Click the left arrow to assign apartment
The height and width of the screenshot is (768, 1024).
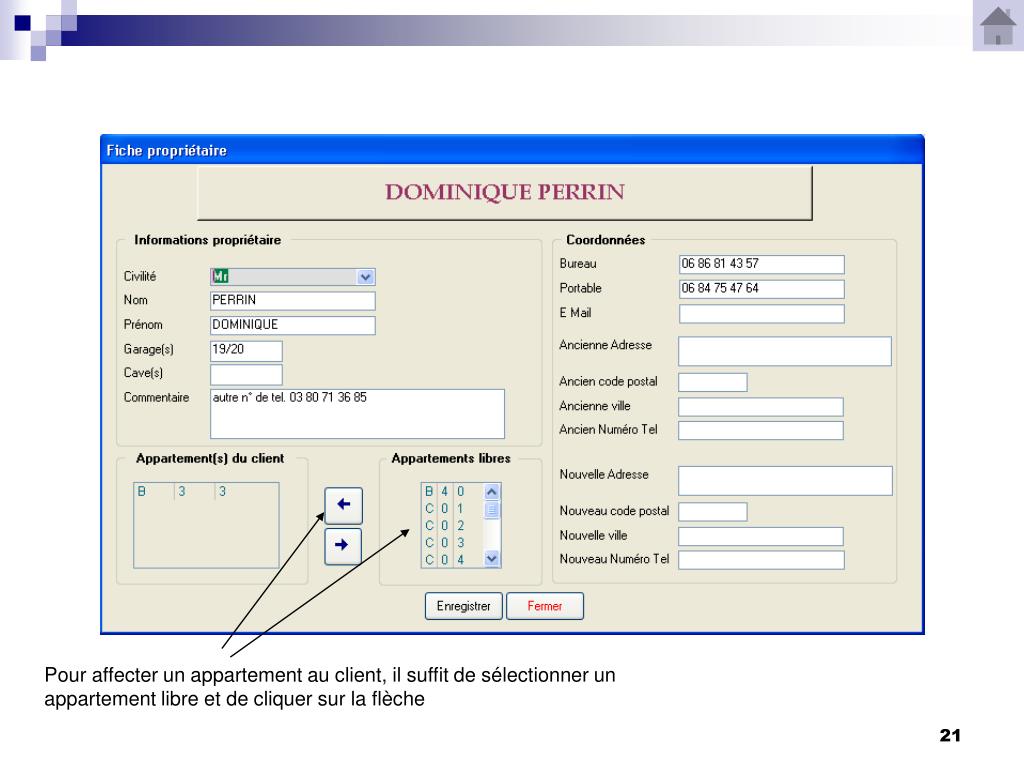(x=344, y=505)
